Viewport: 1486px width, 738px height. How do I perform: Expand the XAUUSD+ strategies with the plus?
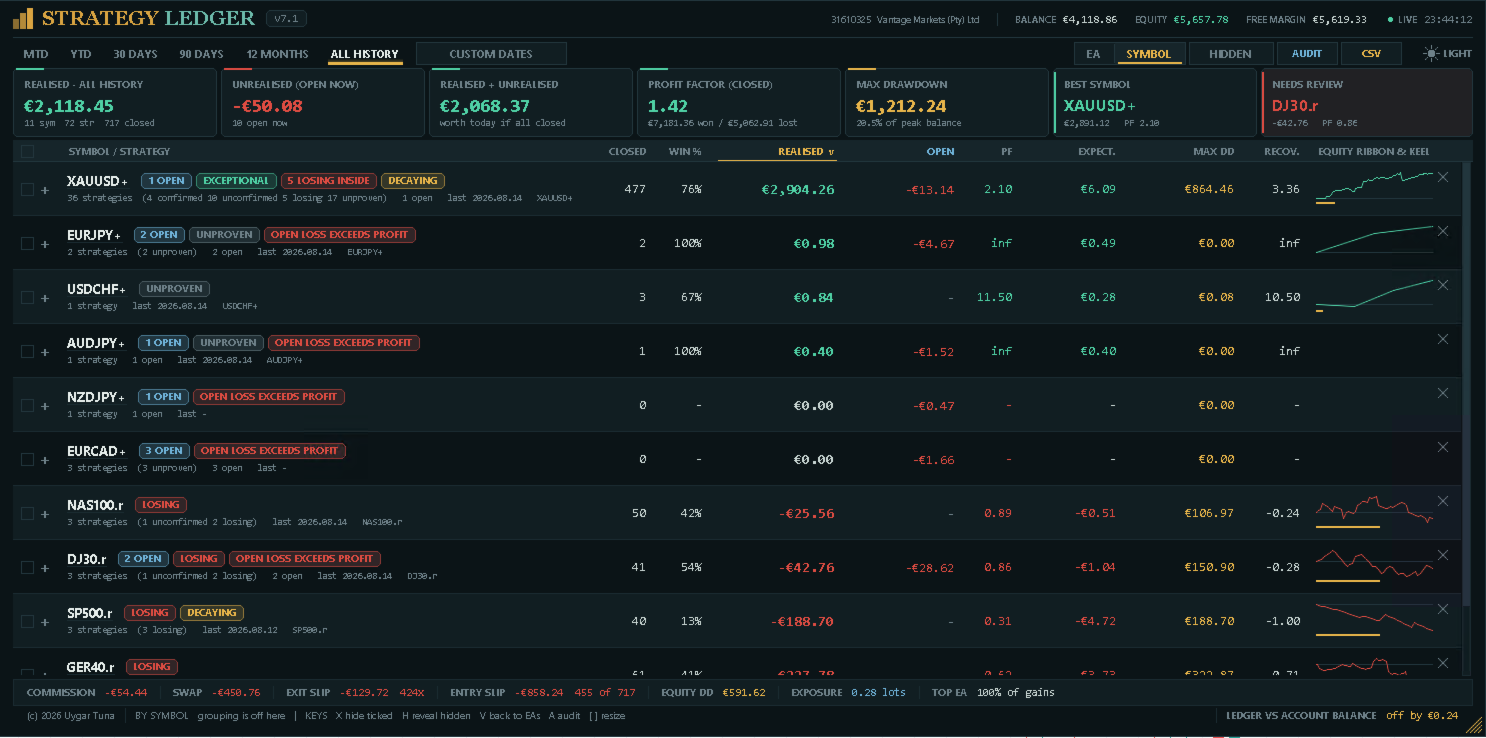click(x=45, y=190)
